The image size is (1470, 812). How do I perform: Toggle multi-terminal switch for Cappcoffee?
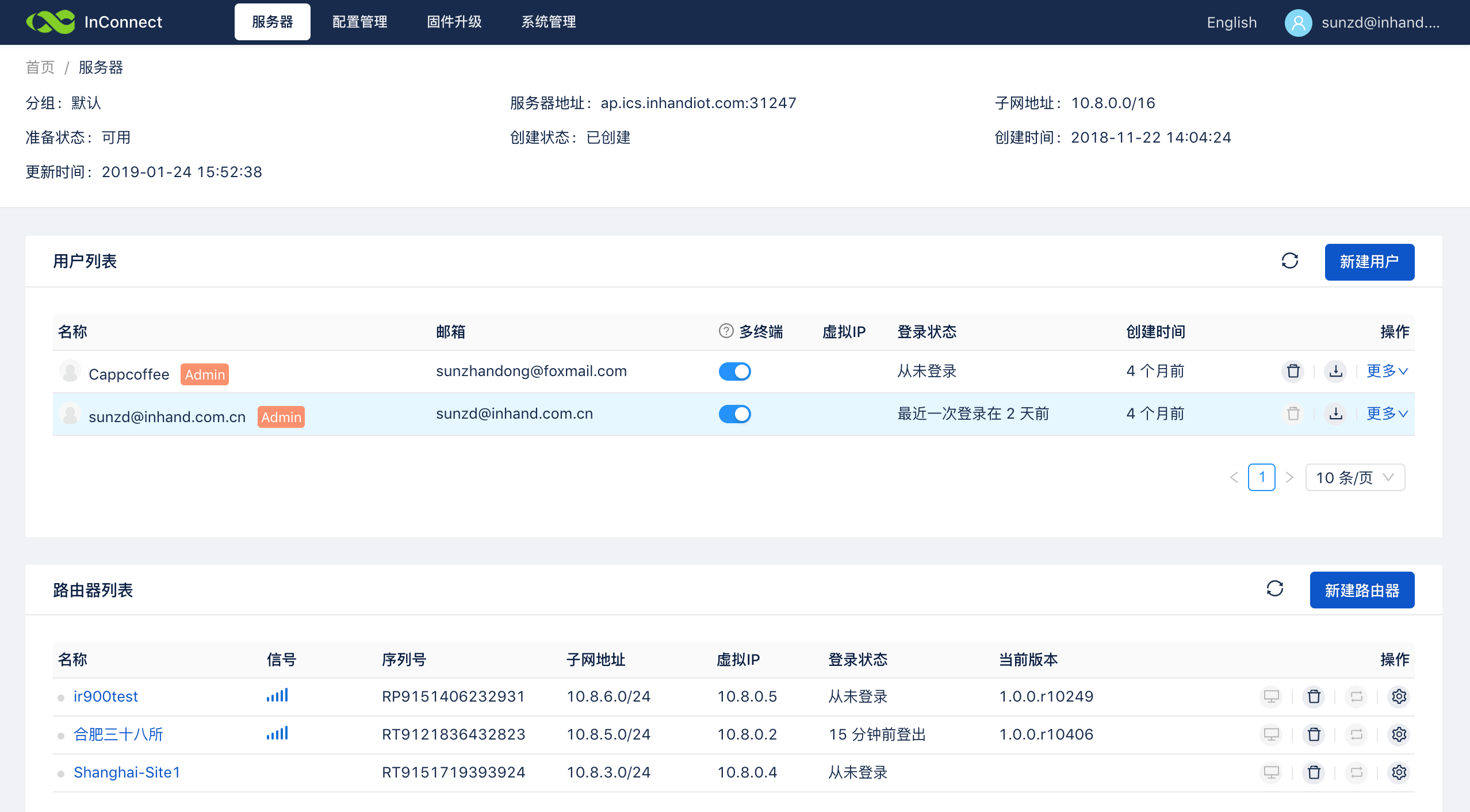734,371
